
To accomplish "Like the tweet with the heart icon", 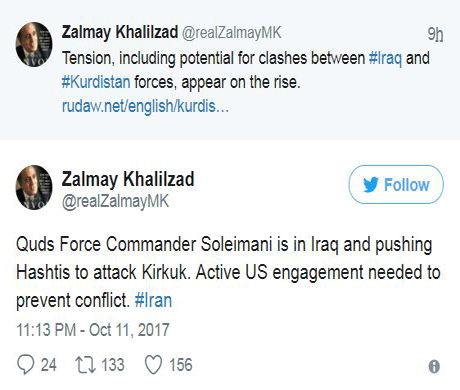I will tap(153, 365).
